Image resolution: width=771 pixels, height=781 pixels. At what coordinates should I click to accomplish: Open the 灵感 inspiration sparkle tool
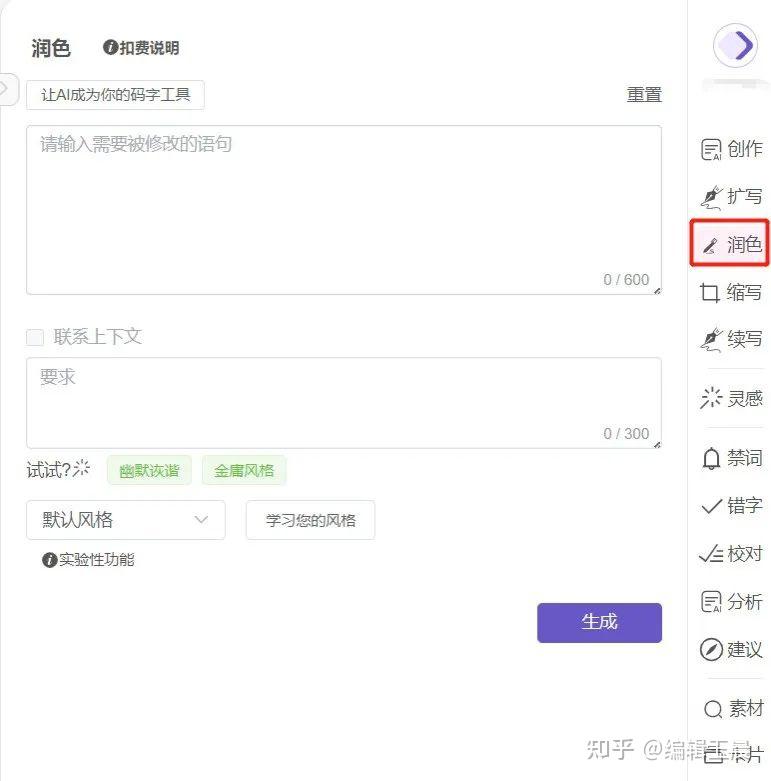coord(731,398)
